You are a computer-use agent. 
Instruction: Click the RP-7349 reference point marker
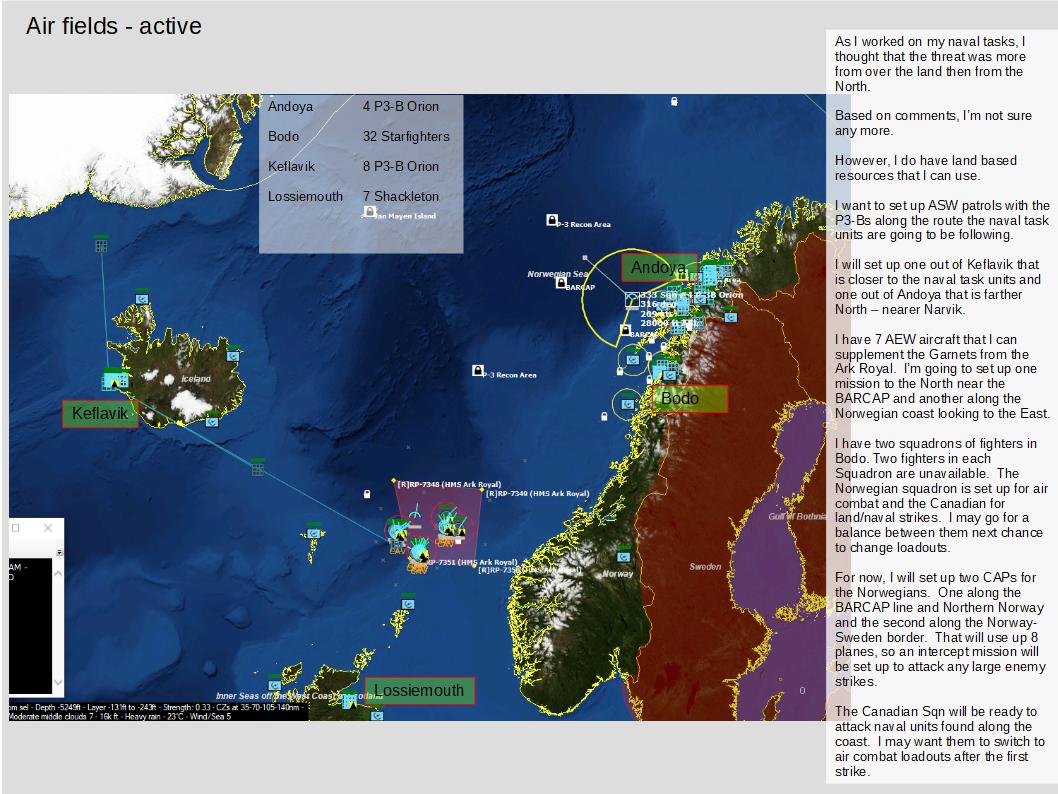482,491
